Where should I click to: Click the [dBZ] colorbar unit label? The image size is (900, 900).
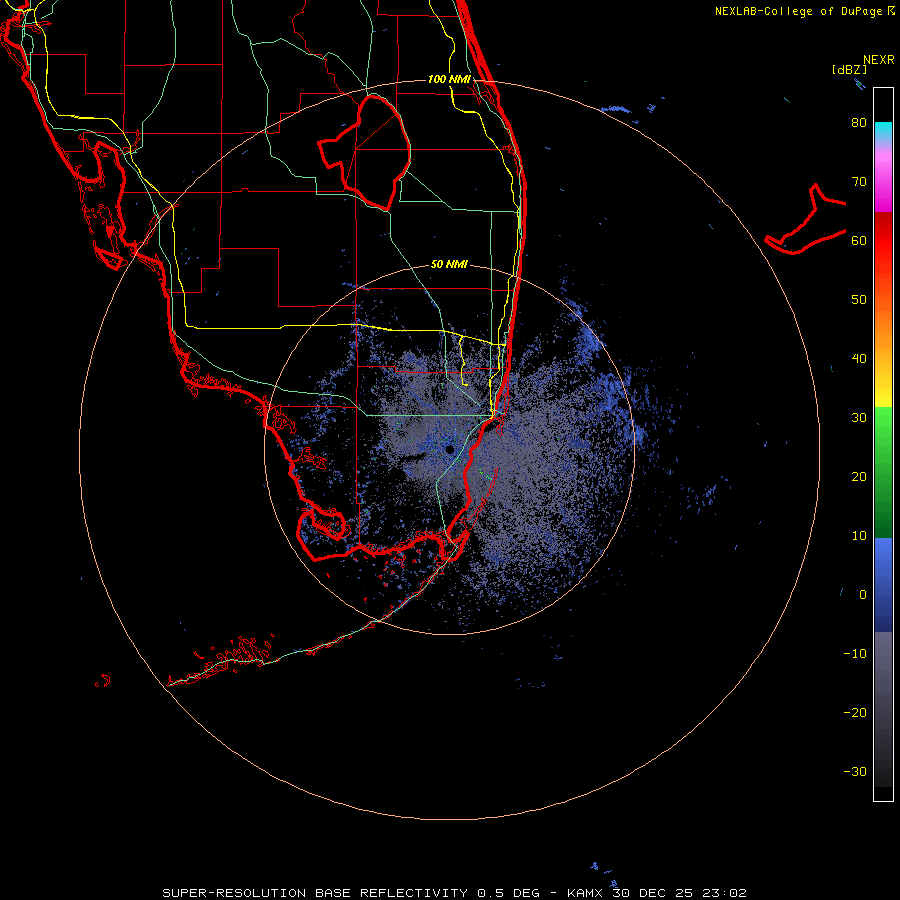(849, 69)
